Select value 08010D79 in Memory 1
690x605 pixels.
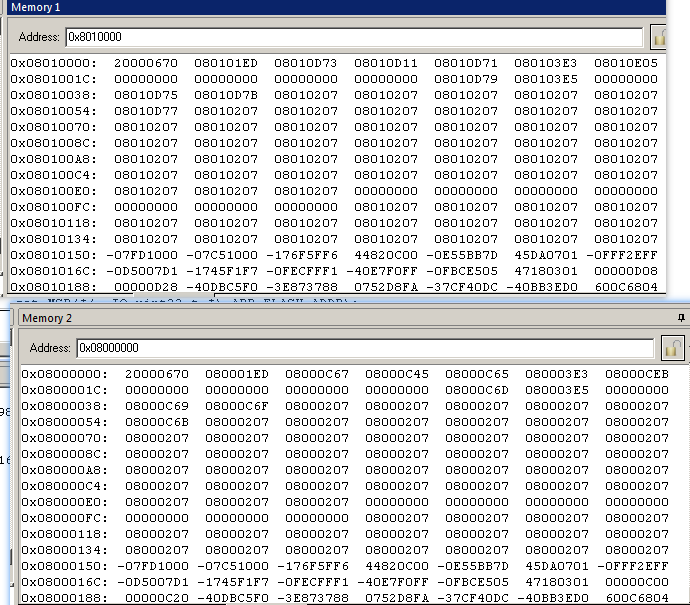466,79
